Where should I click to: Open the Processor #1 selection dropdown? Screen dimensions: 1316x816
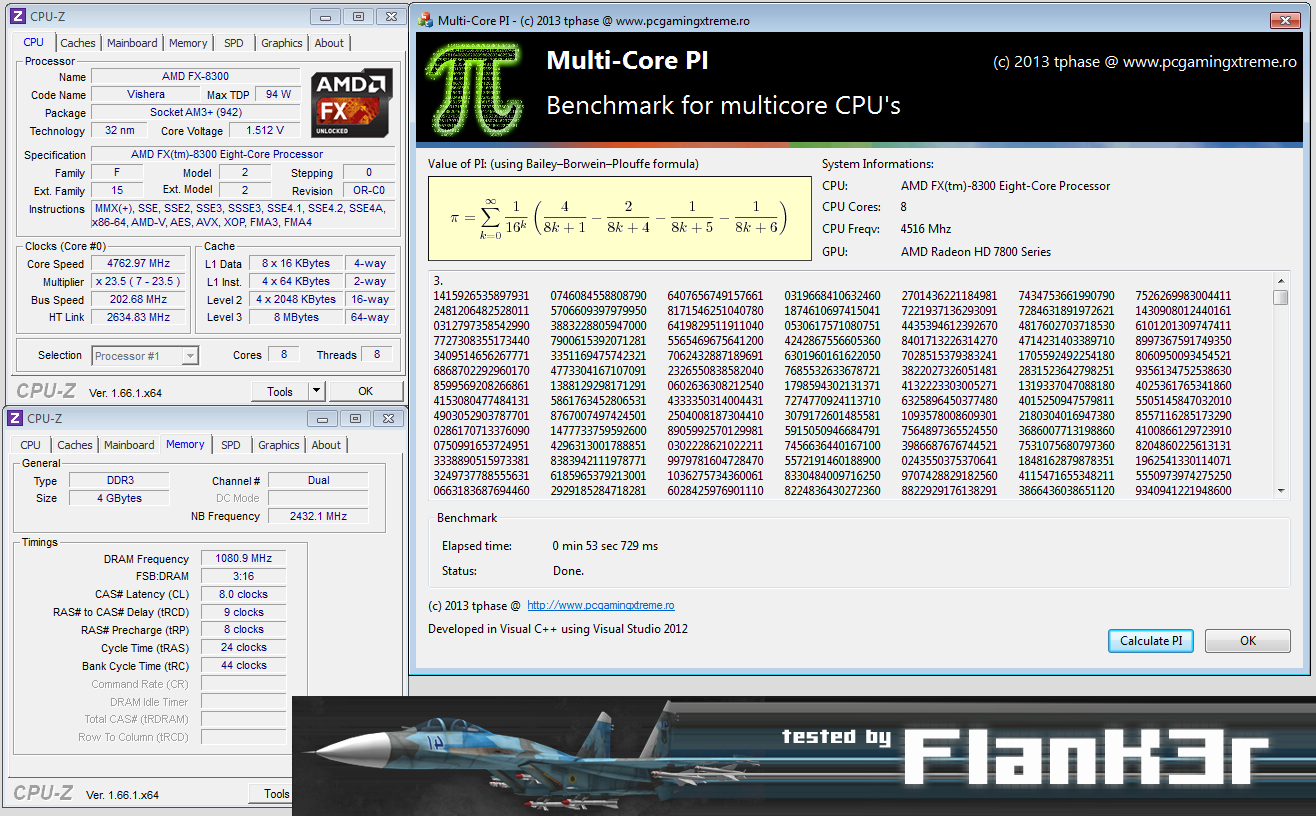[145, 355]
